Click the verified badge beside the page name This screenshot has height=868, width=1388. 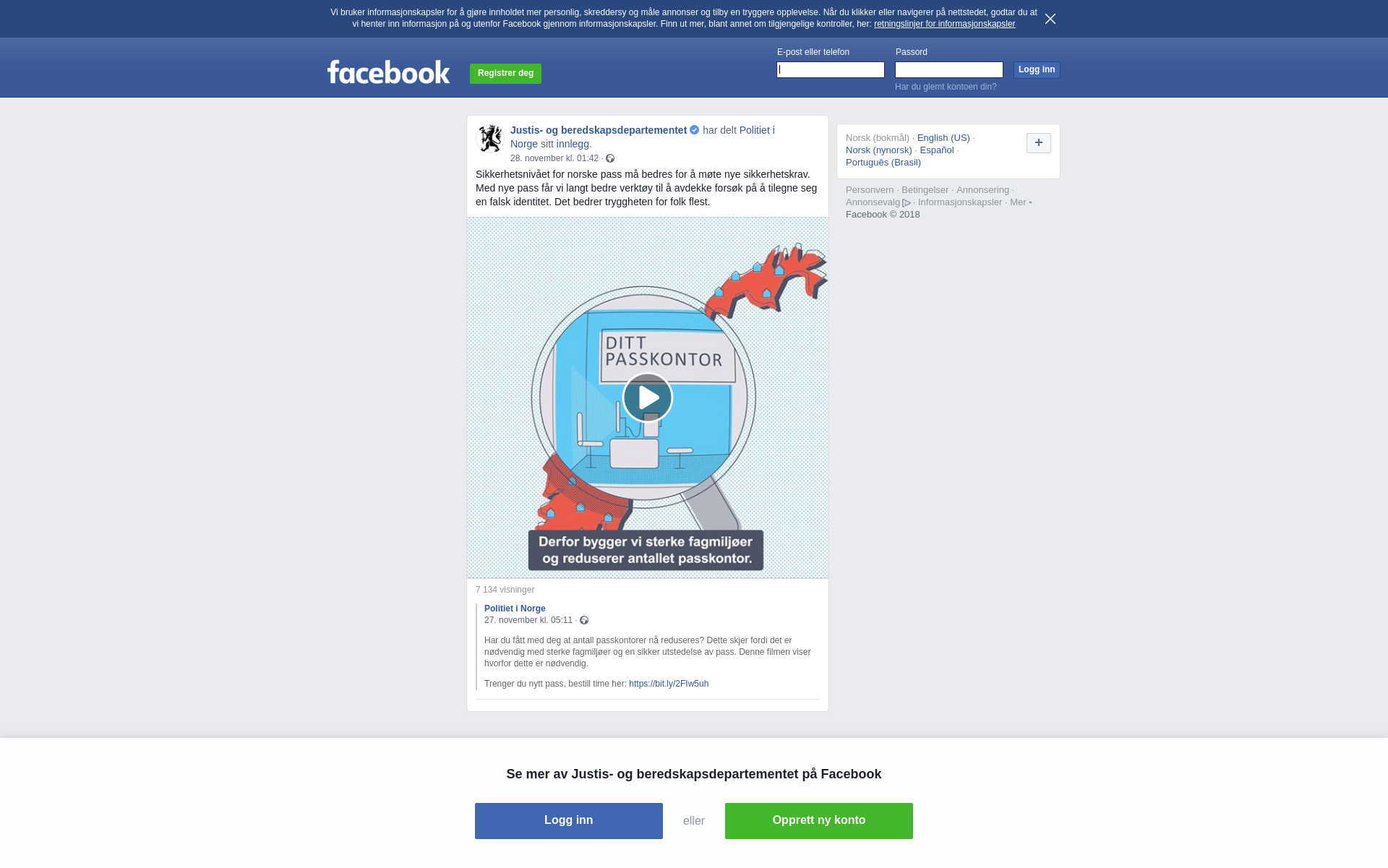695,130
